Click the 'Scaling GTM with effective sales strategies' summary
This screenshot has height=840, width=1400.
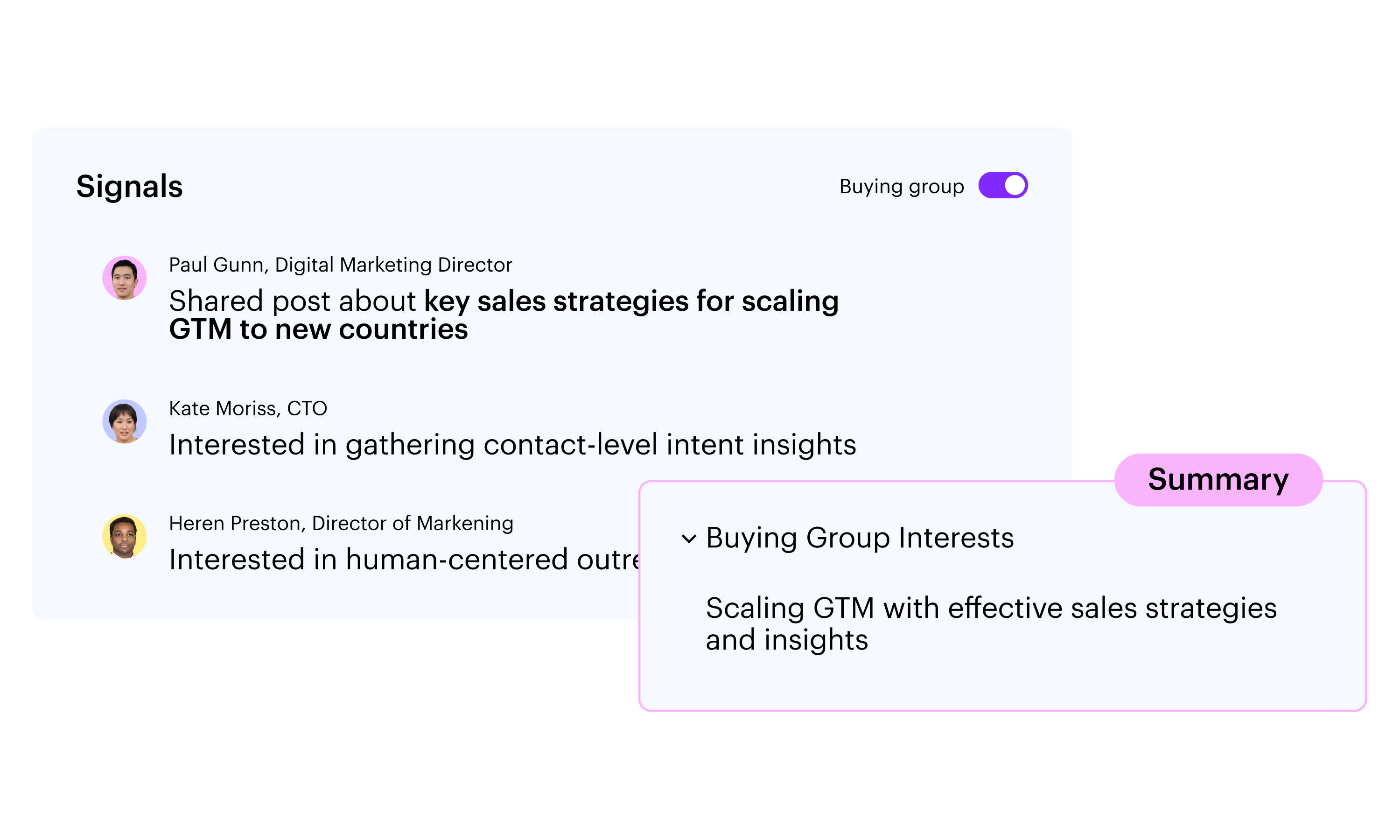tap(991, 609)
